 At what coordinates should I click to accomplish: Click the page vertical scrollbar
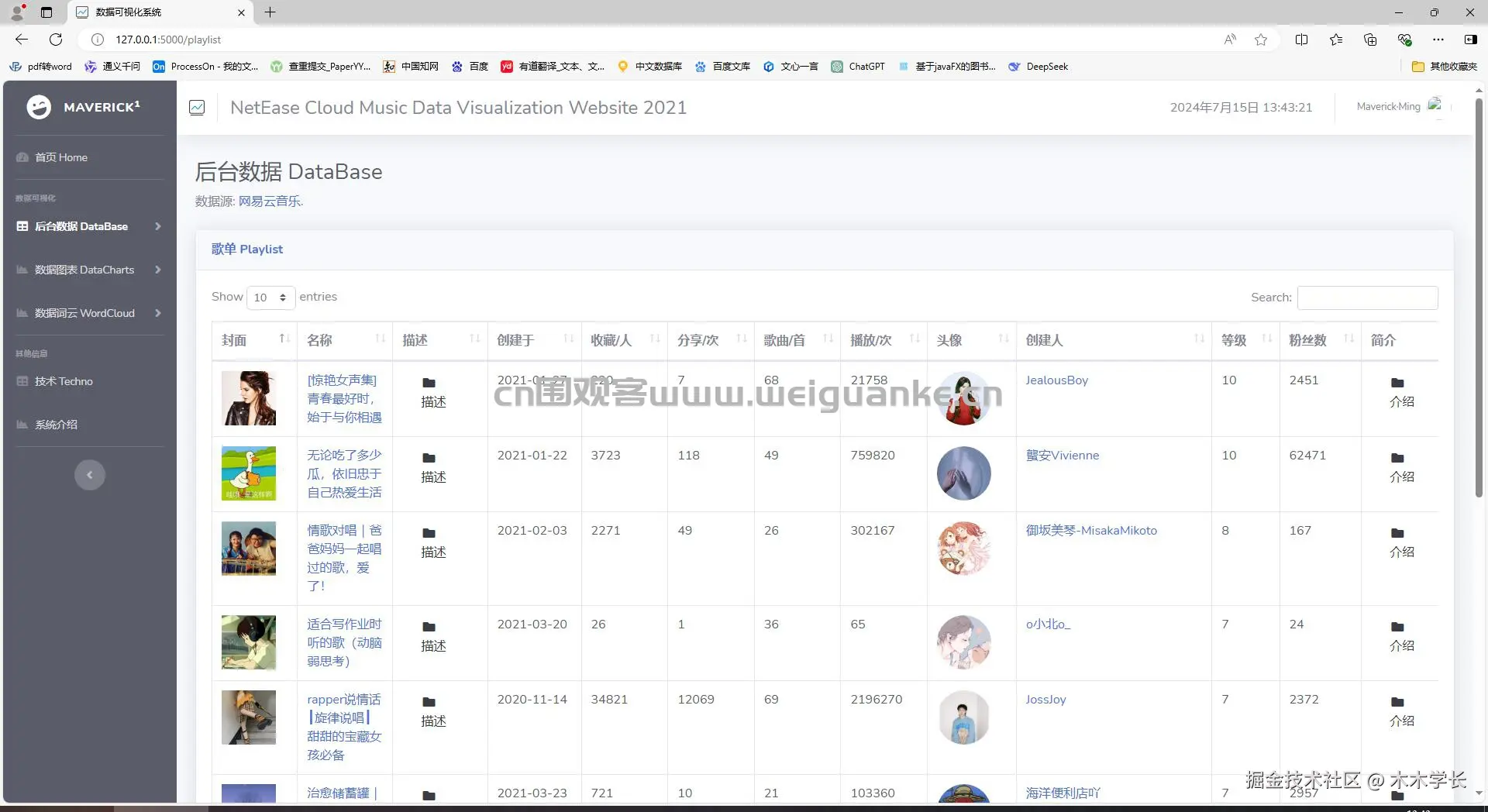coord(1479,298)
